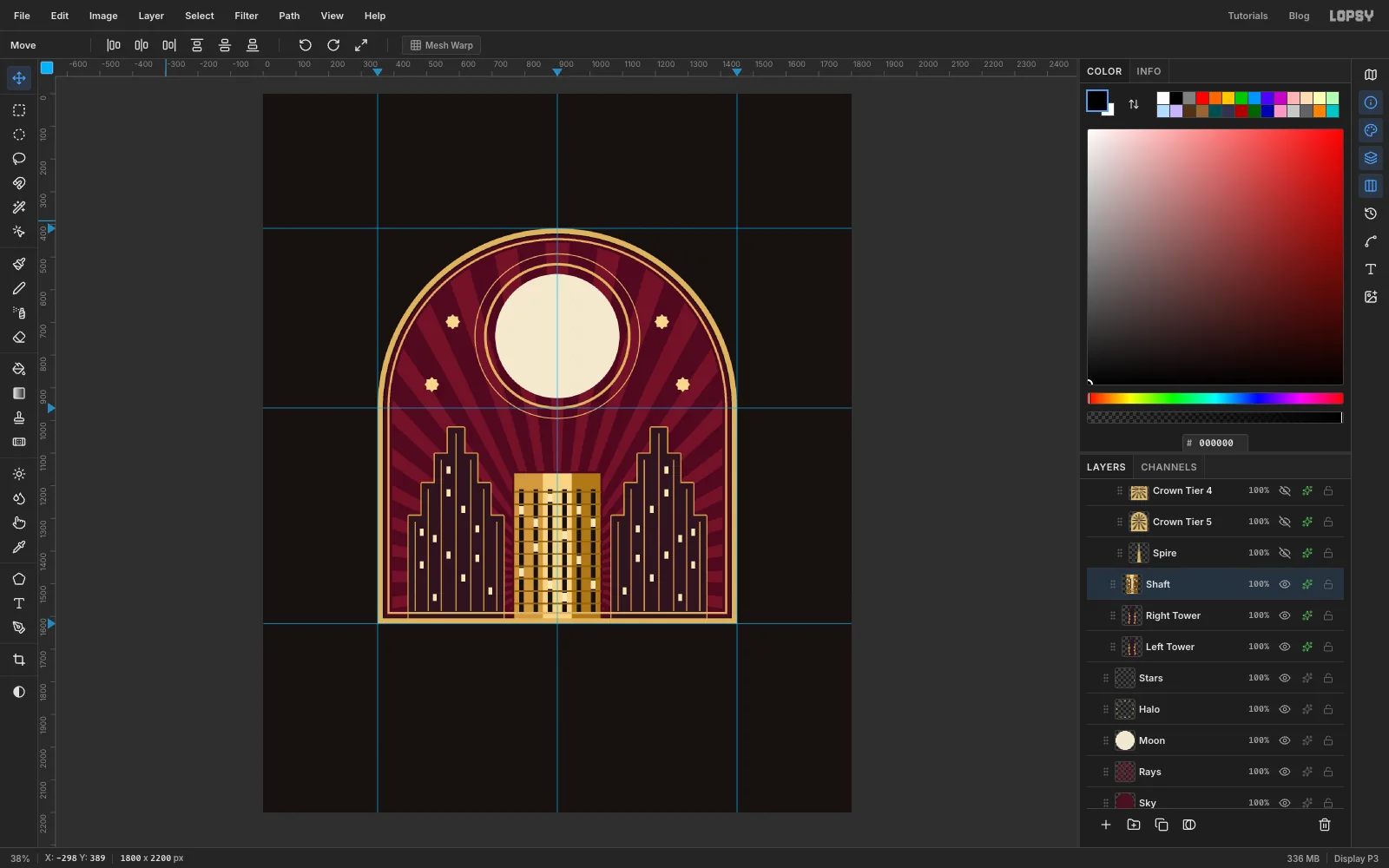The image size is (1389, 868).
Task: Delete layer with trash icon
Action: pos(1325,825)
